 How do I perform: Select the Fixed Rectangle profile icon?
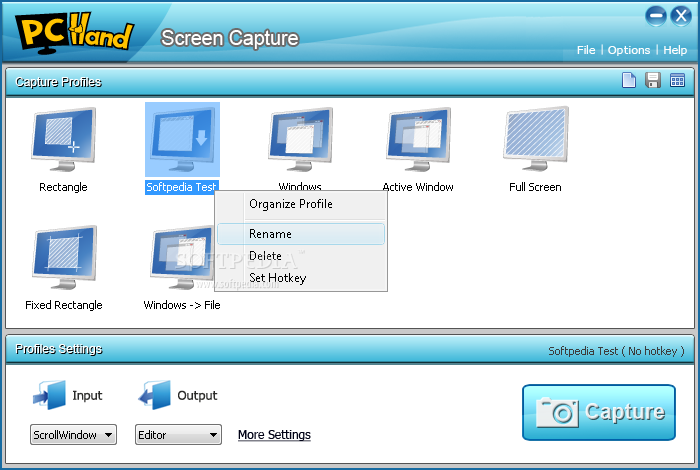pos(64,258)
